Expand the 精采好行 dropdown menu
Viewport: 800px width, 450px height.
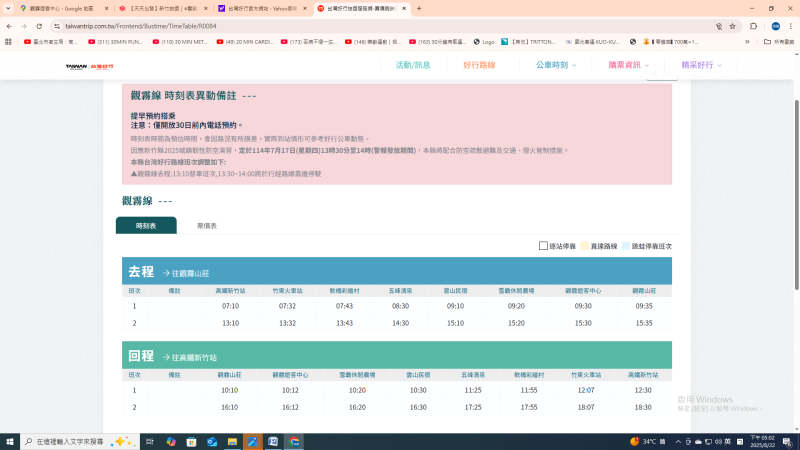[701, 65]
